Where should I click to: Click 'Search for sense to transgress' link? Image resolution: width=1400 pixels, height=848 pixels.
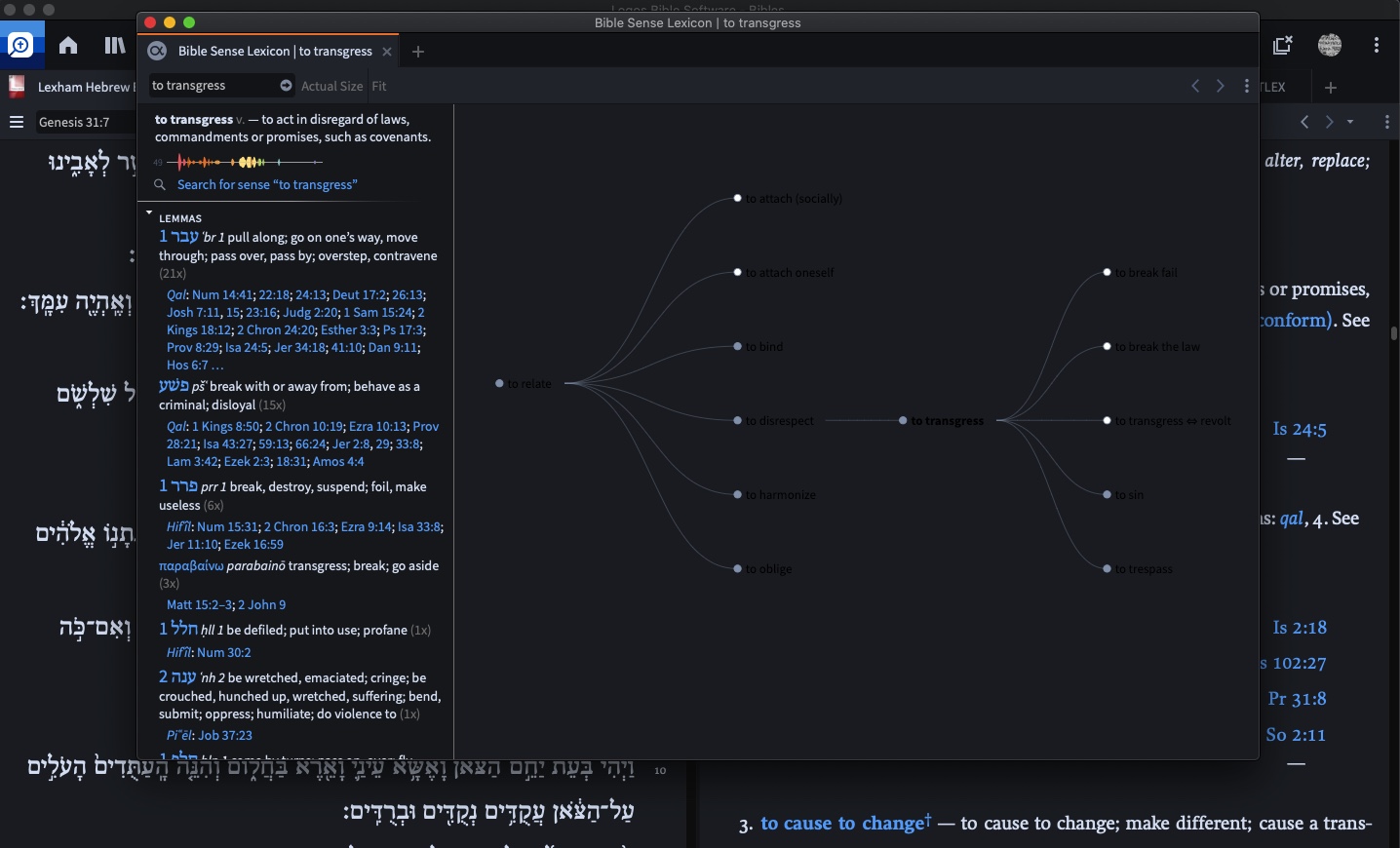[x=267, y=185]
